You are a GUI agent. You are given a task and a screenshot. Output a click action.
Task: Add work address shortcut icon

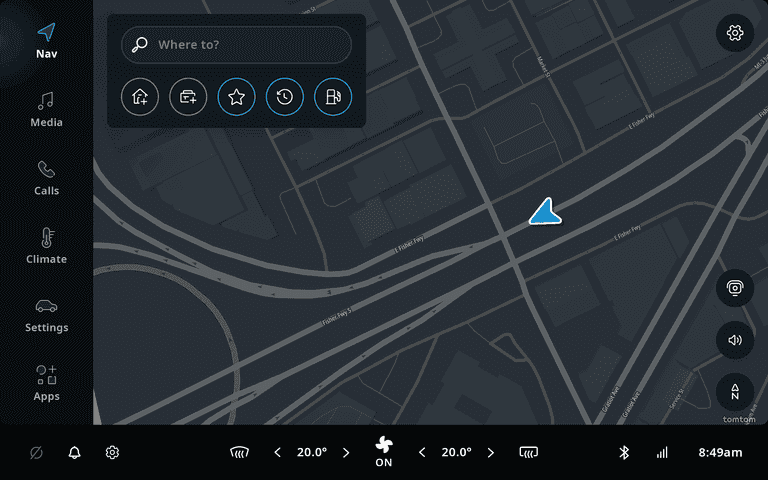coord(188,97)
